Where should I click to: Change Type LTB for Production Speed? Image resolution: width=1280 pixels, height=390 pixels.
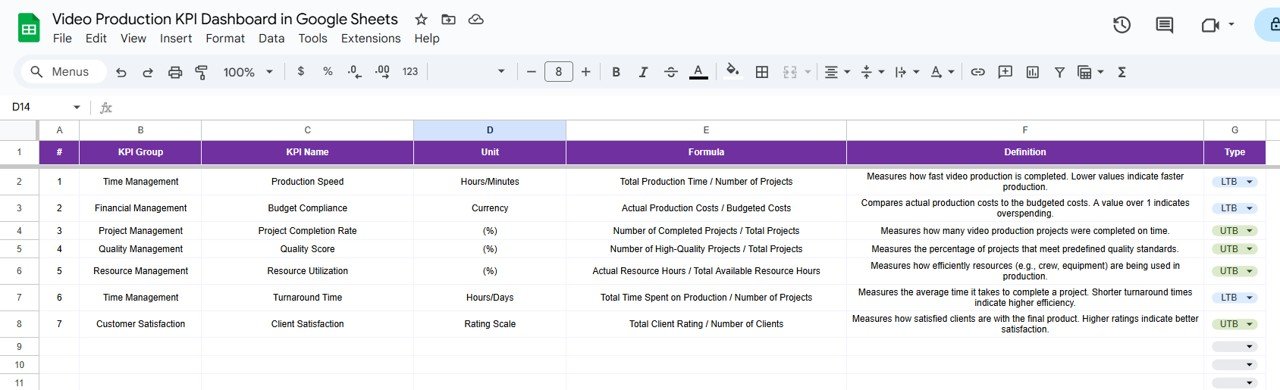point(1234,182)
